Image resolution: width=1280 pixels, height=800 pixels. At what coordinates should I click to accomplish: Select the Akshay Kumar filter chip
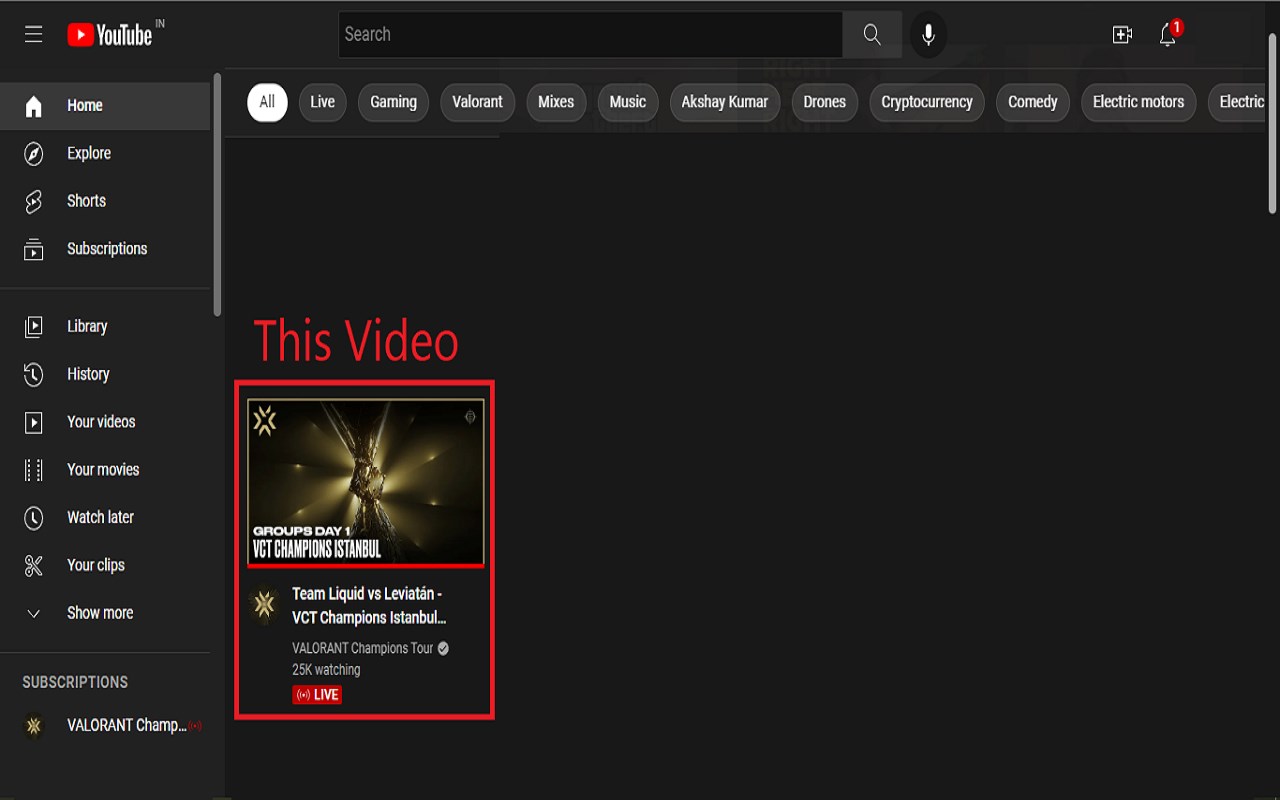[725, 102]
